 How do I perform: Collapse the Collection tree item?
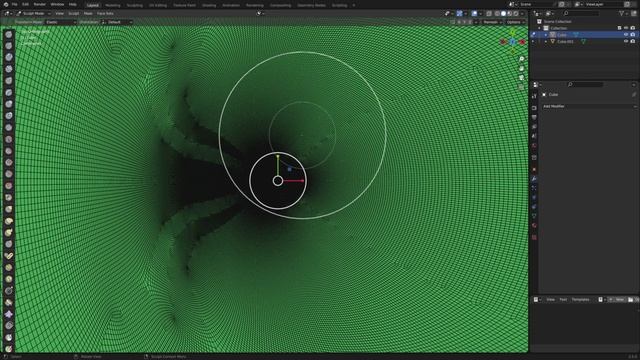coord(539,28)
